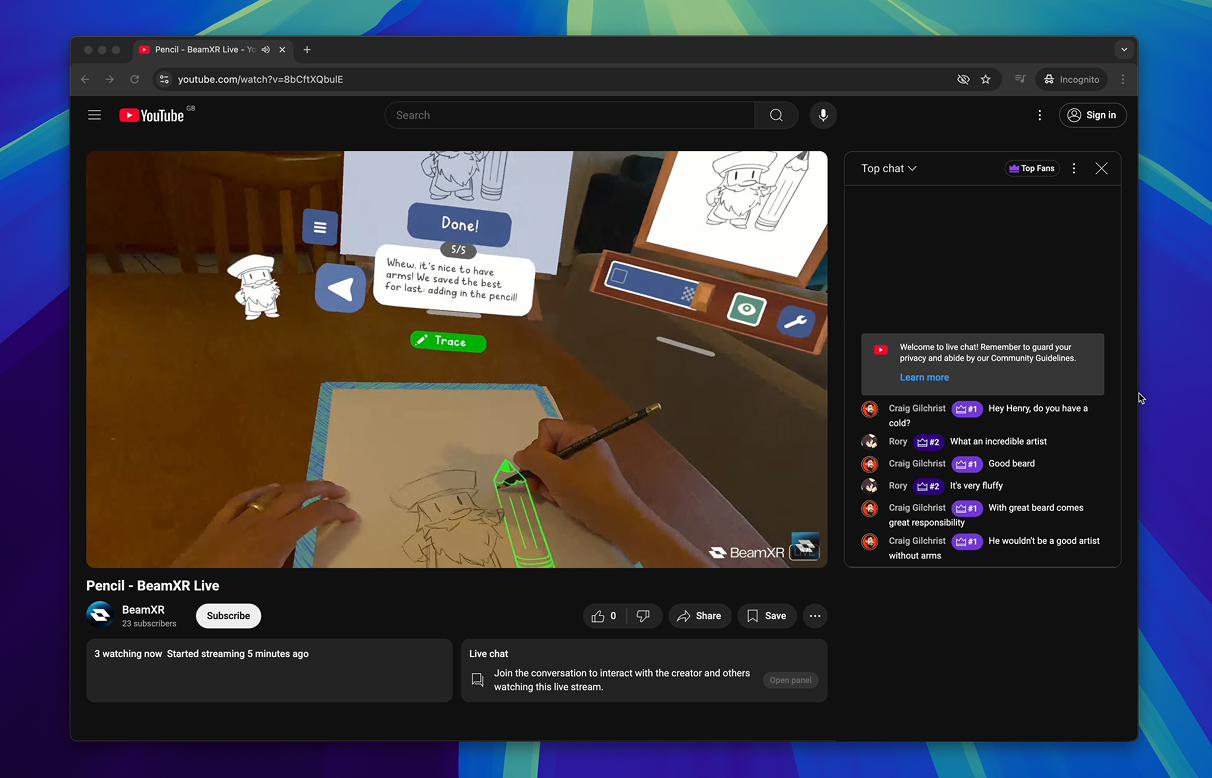
Task: Click the '3 watching now' description box
Action: [x=269, y=670]
